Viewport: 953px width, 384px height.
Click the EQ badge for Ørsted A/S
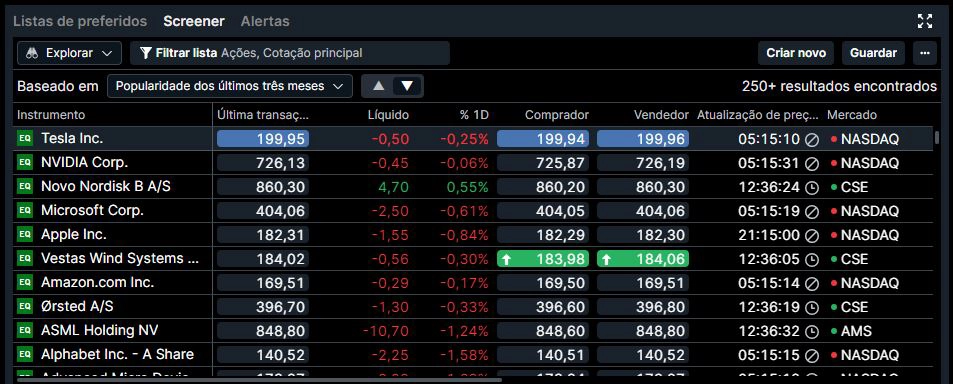(24, 307)
